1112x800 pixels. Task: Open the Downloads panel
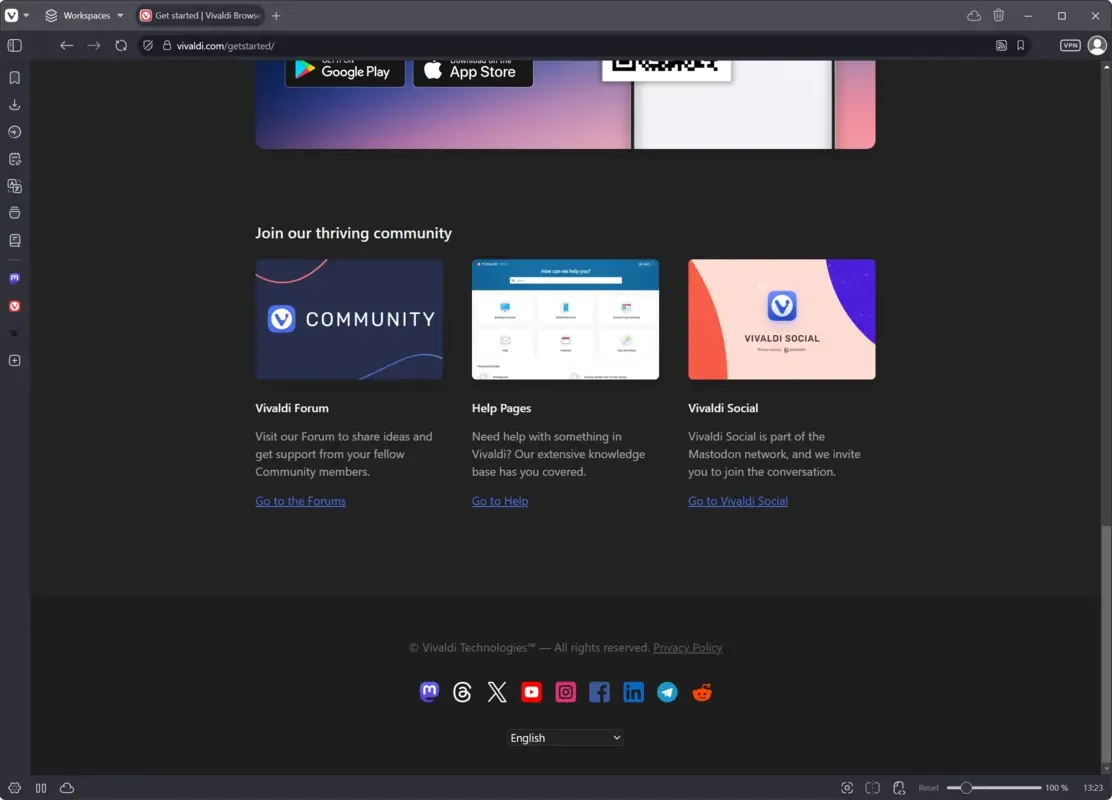(x=14, y=104)
